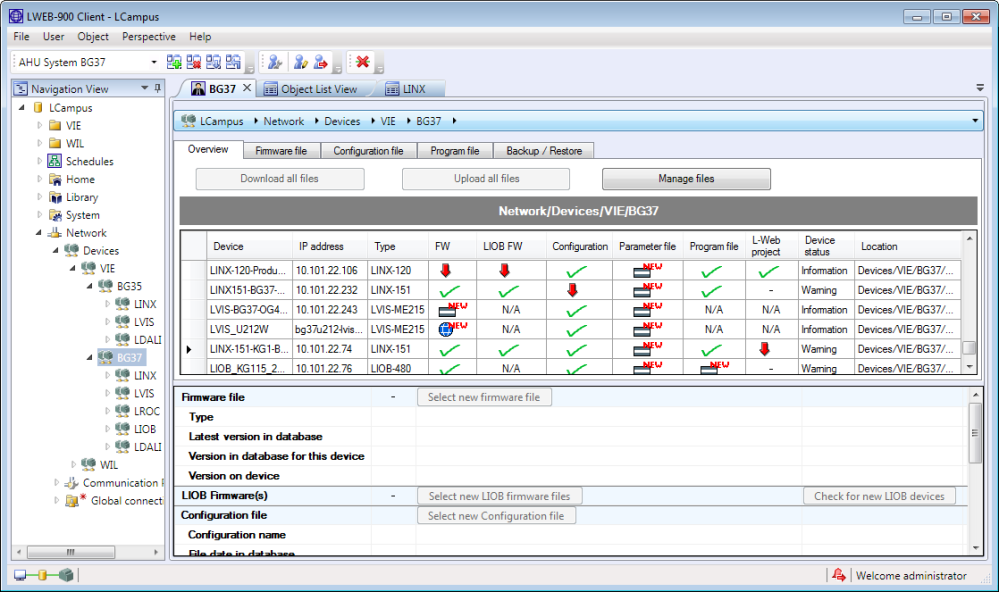This screenshot has width=1000, height=592.
Task: Click Check for new LIOB devices button
Action: (x=879, y=496)
